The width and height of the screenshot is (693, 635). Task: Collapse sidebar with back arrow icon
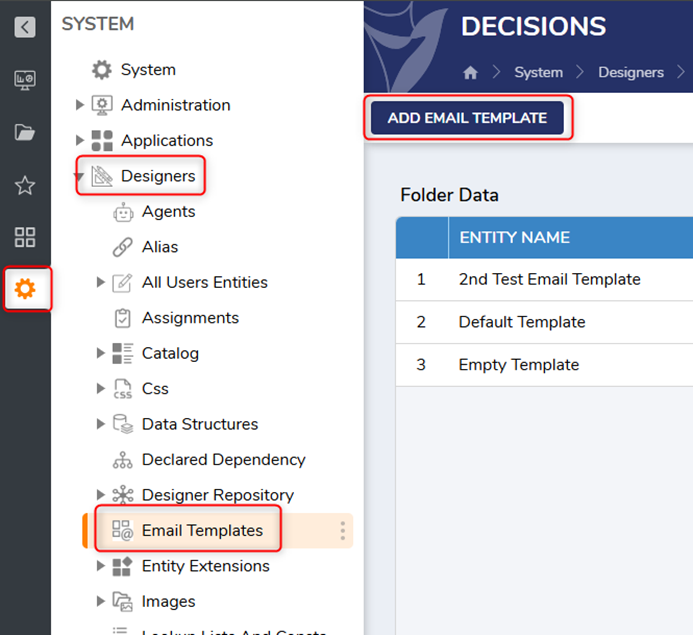click(25, 27)
